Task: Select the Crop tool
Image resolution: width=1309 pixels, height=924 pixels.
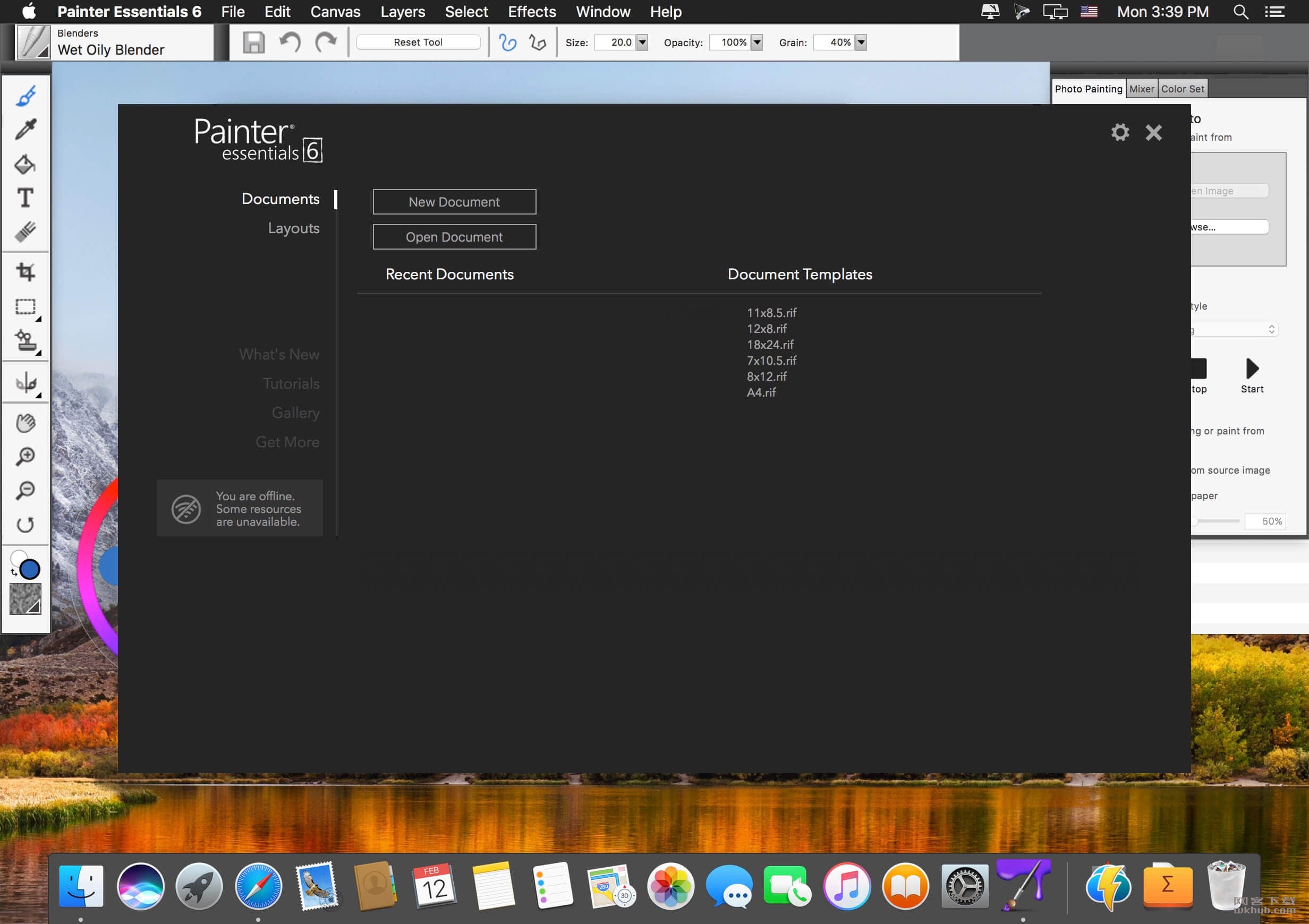Action: [25, 272]
